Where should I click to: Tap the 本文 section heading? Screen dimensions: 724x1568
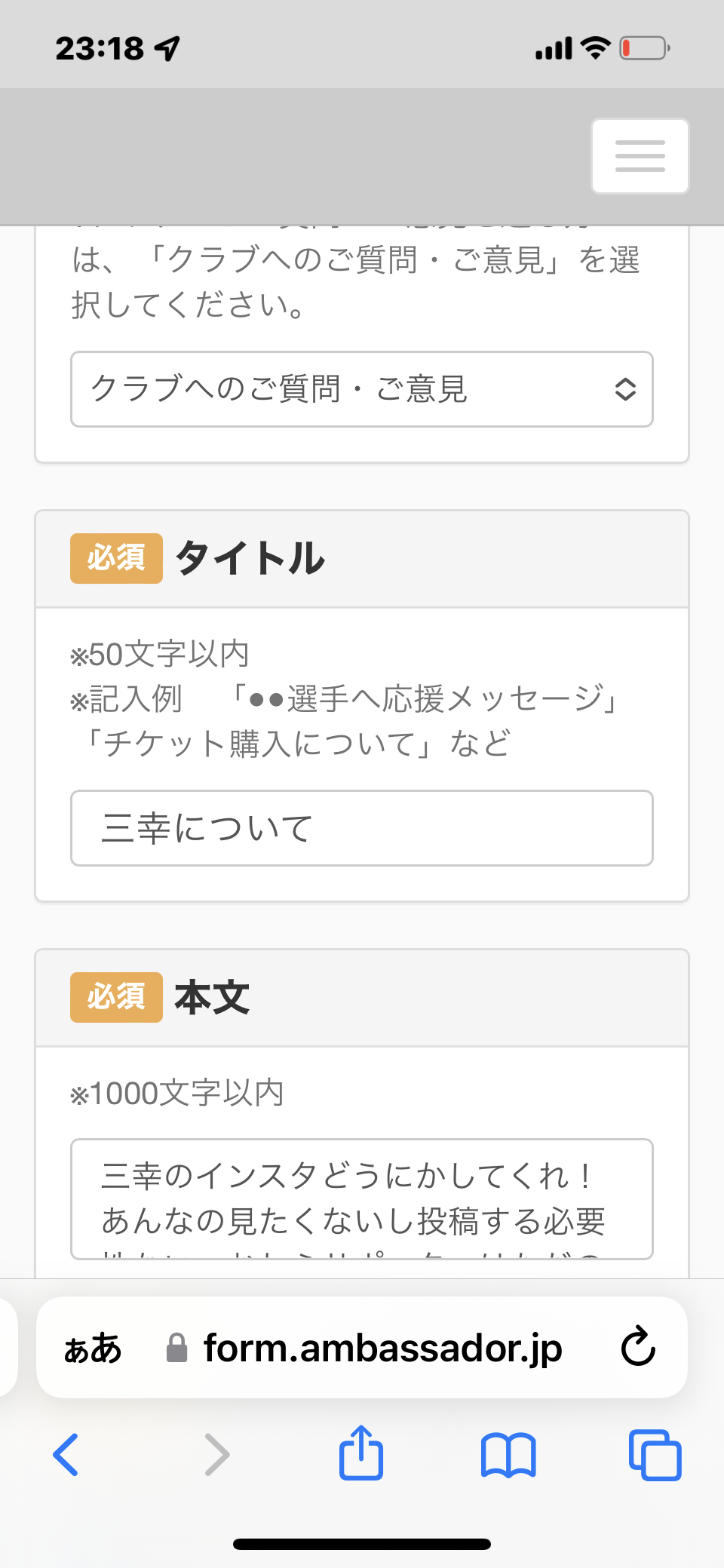212,997
